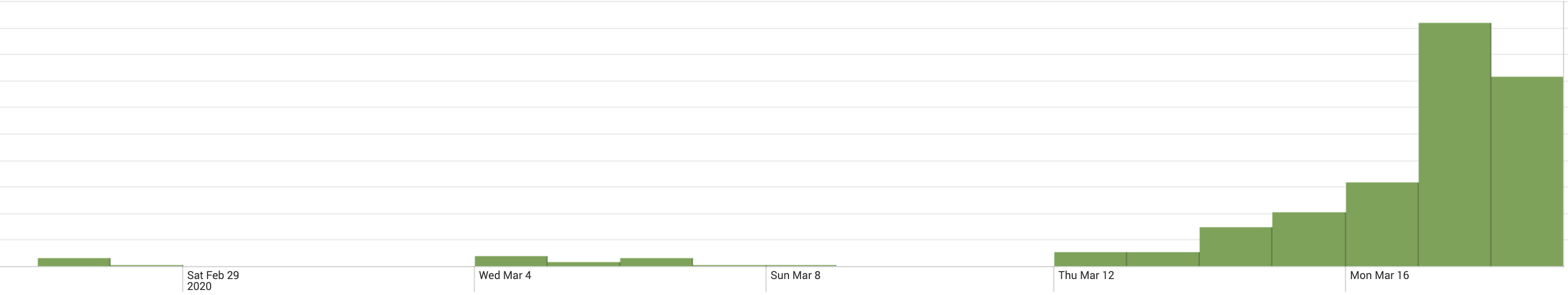The width and height of the screenshot is (1568, 295).
Task: Select the bar just before Mon Mar 16
Action: pyautogui.click(x=1309, y=239)
